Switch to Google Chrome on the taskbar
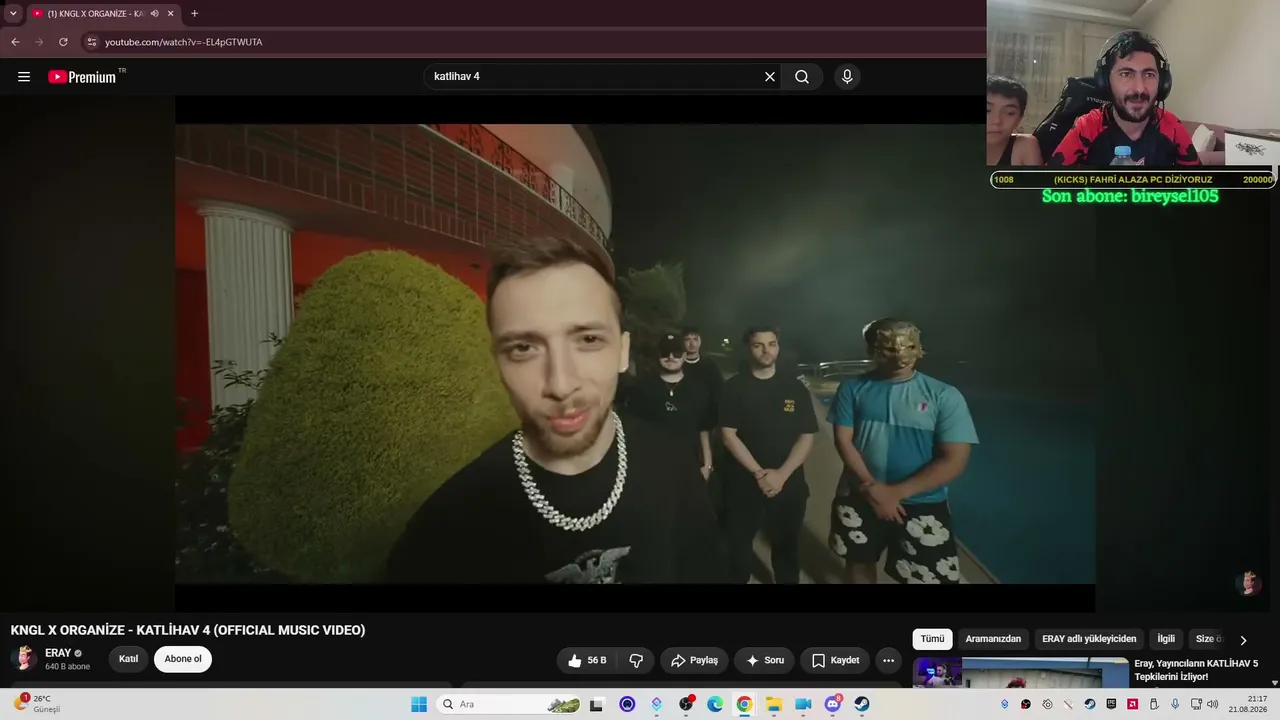 click(744, 704)
